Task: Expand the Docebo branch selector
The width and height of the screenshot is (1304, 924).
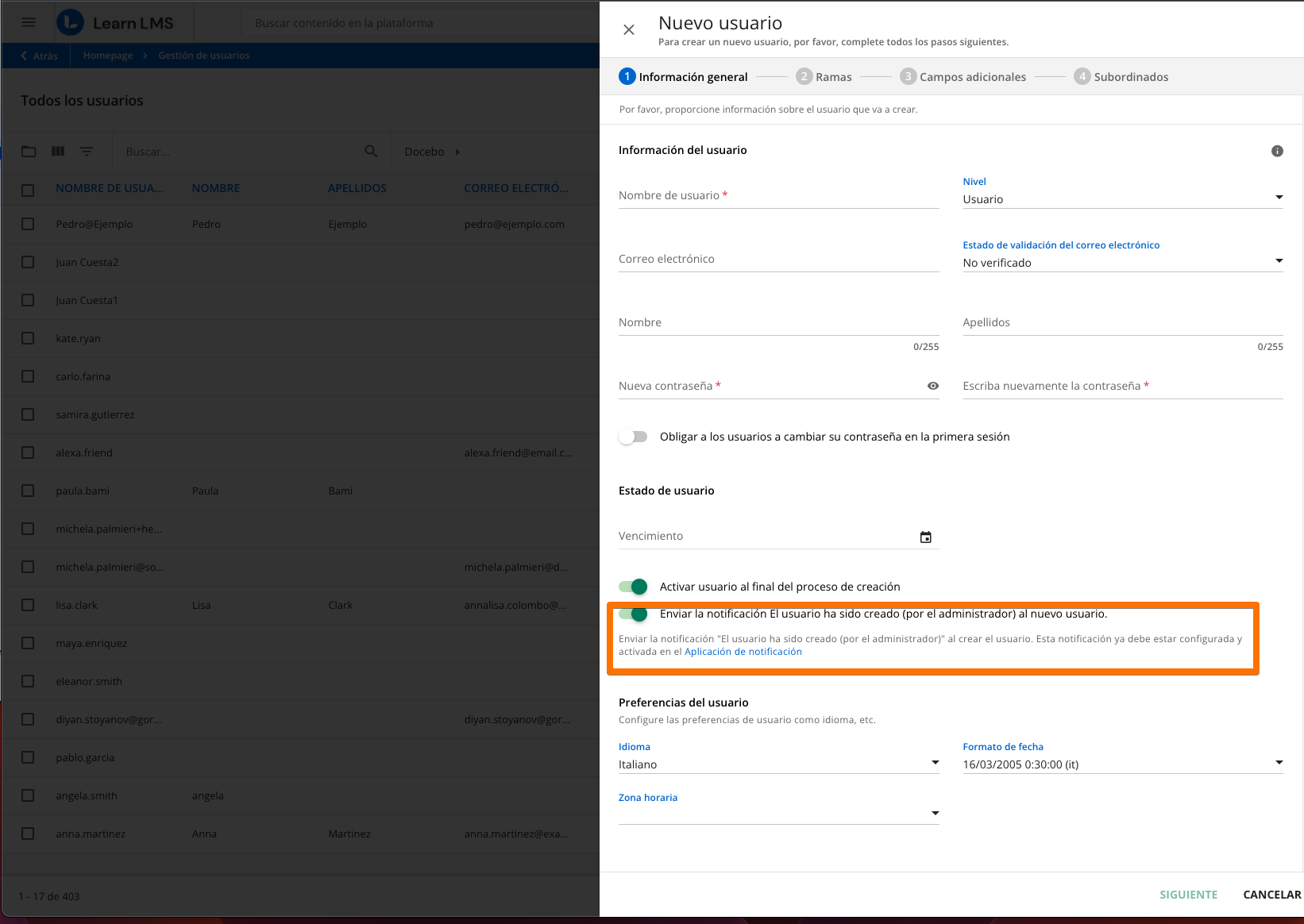Action: pos(432,152)
